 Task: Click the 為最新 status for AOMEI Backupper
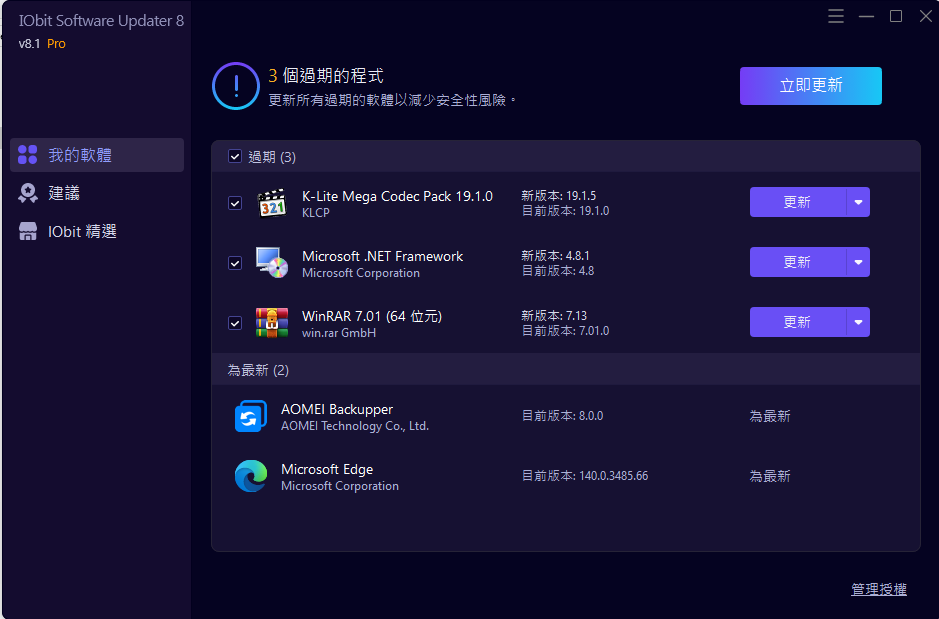[x=770, y=416]
